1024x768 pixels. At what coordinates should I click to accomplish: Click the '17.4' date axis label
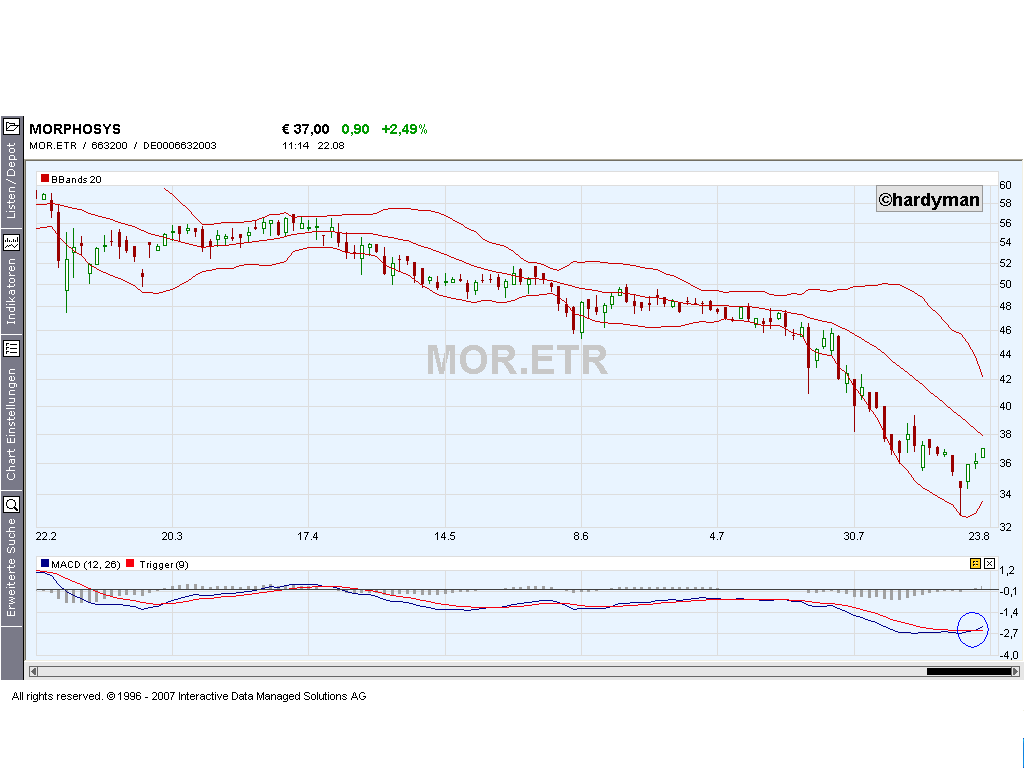pyautogui.click(x=308, y=536)
